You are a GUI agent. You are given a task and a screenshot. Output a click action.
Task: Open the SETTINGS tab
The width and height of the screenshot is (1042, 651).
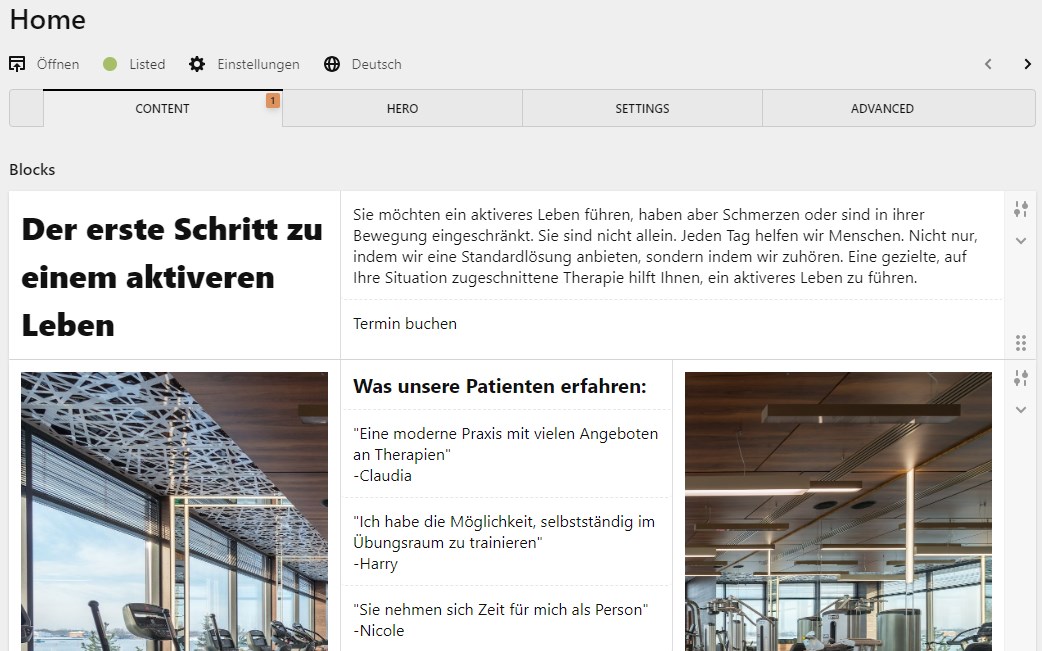tap(641, 108)
